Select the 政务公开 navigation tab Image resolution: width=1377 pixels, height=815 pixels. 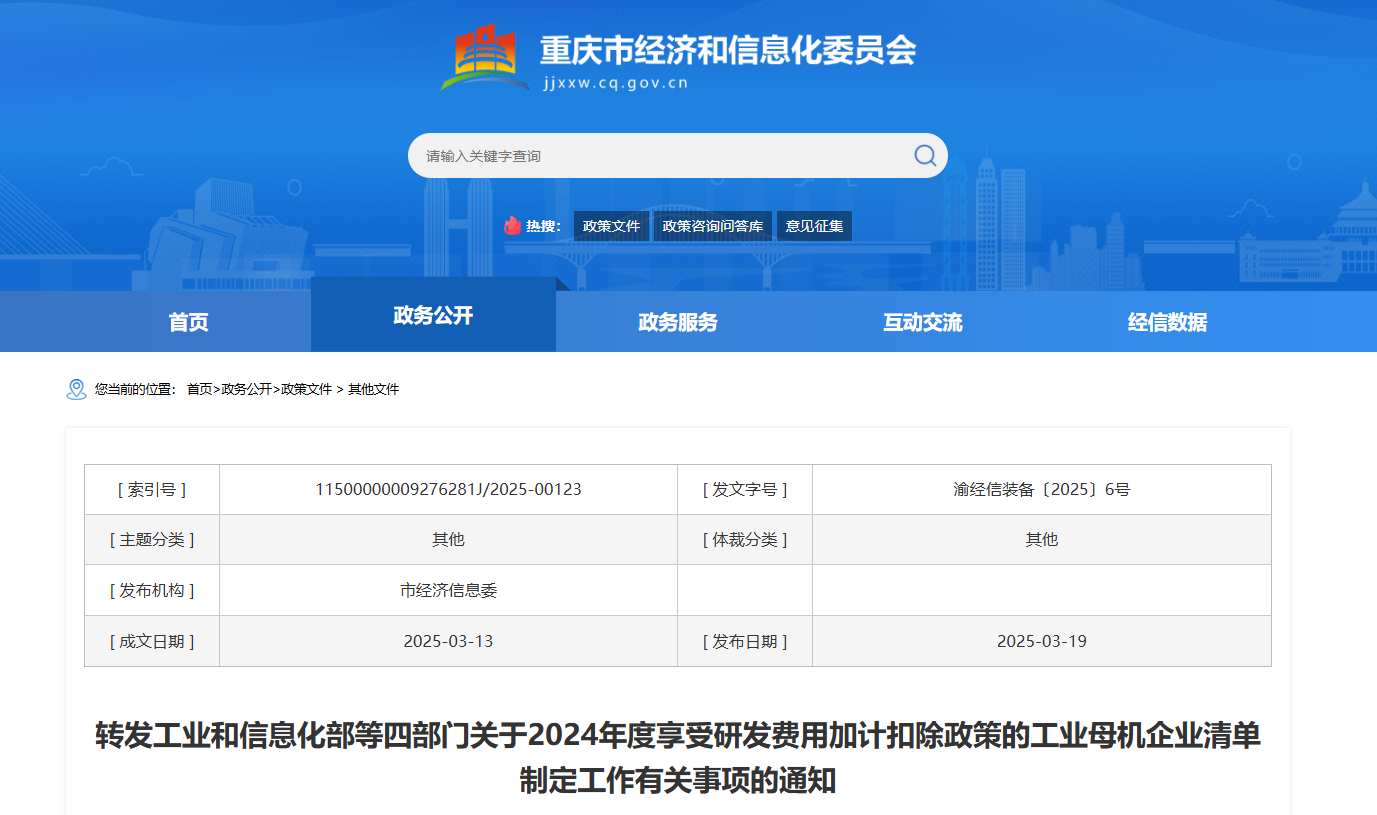[x=433, y=316]
